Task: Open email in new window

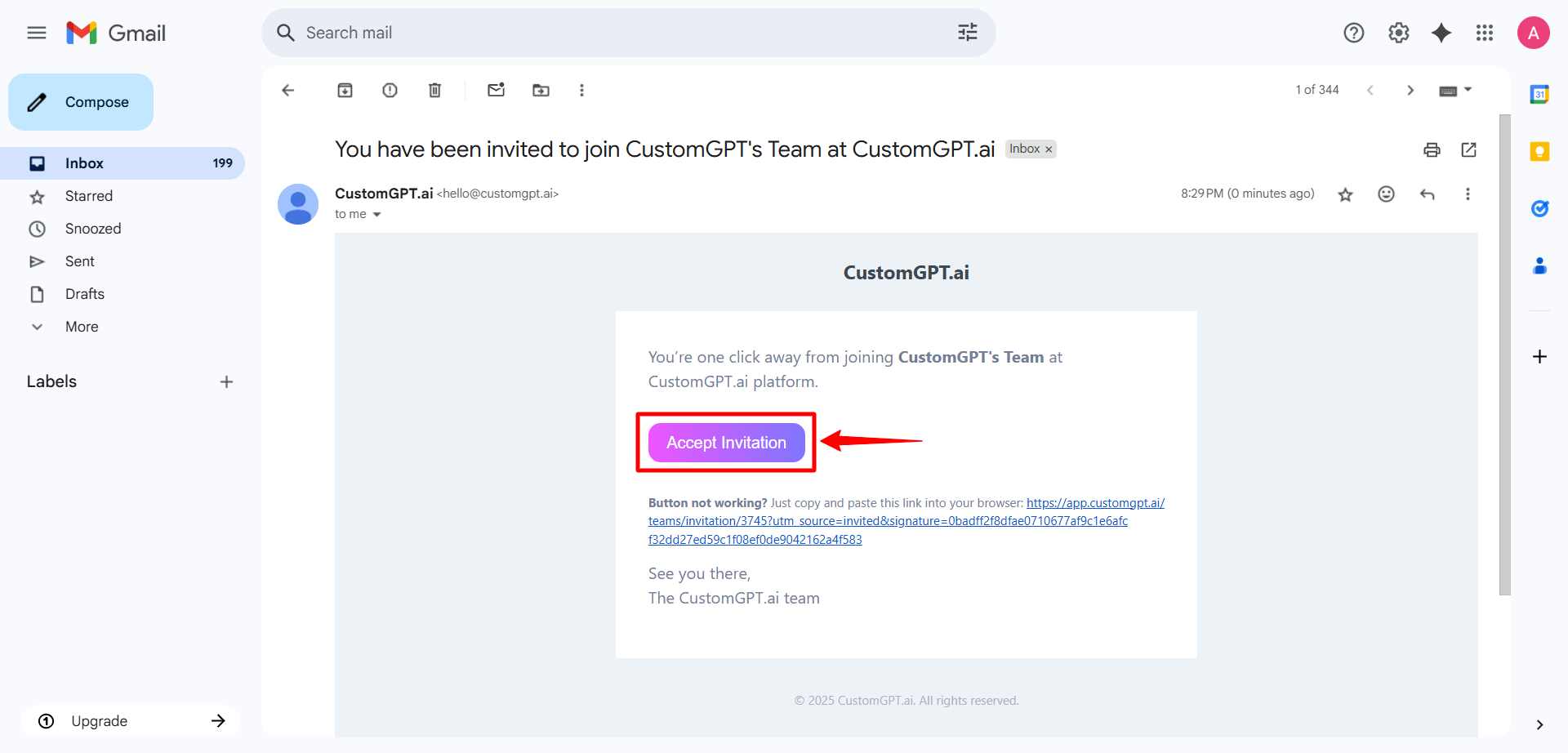Action: [x=1469, y=149]
